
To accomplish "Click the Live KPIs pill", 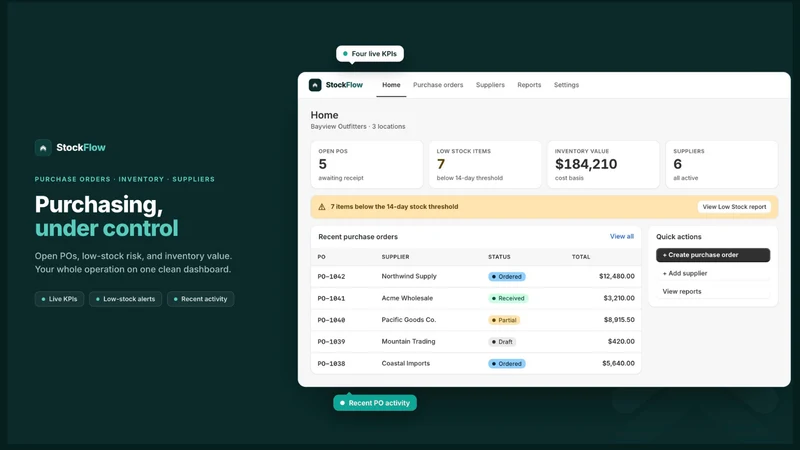I will pos(59,299).
